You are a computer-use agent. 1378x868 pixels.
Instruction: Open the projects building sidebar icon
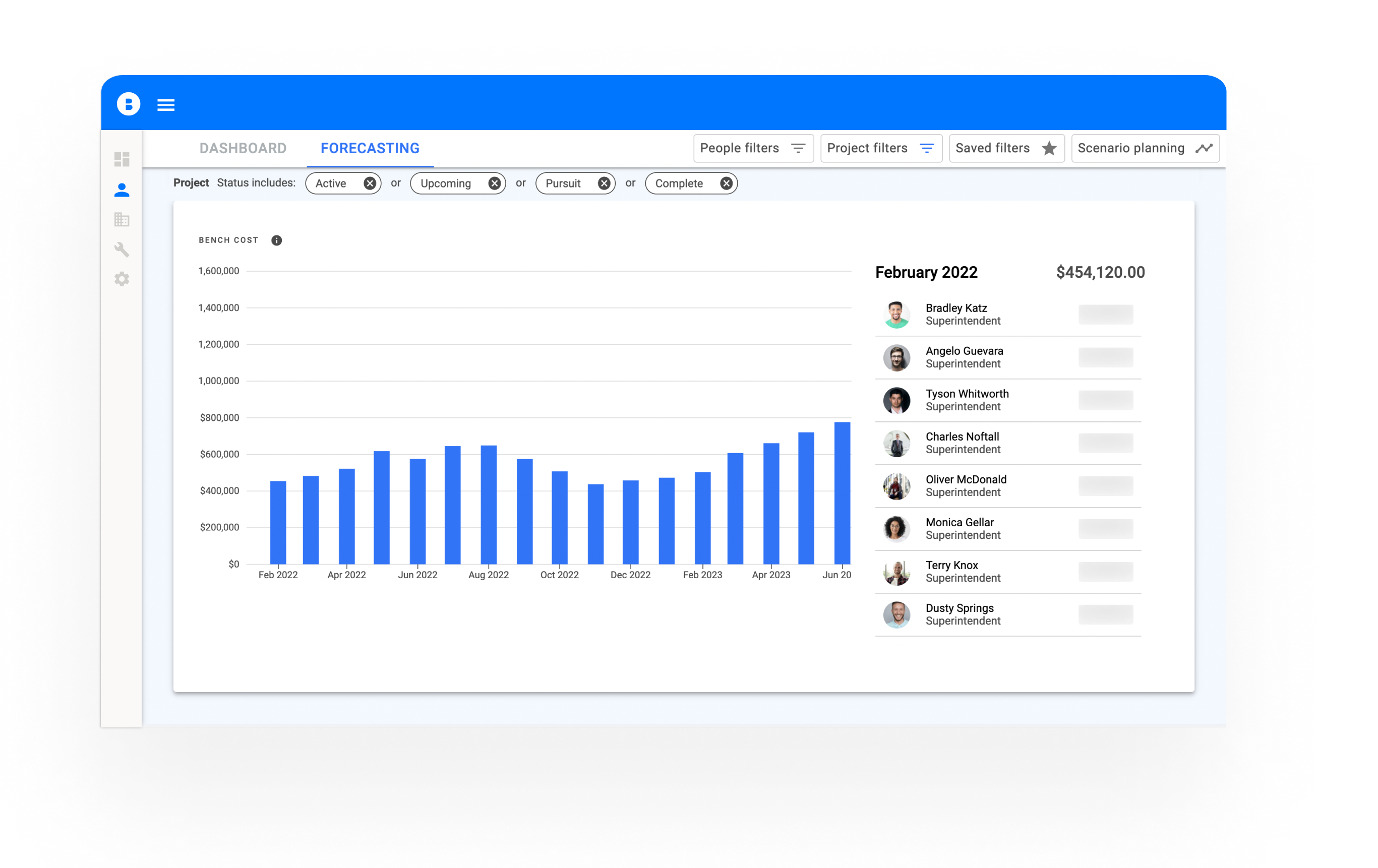click(x=122, y=220)
